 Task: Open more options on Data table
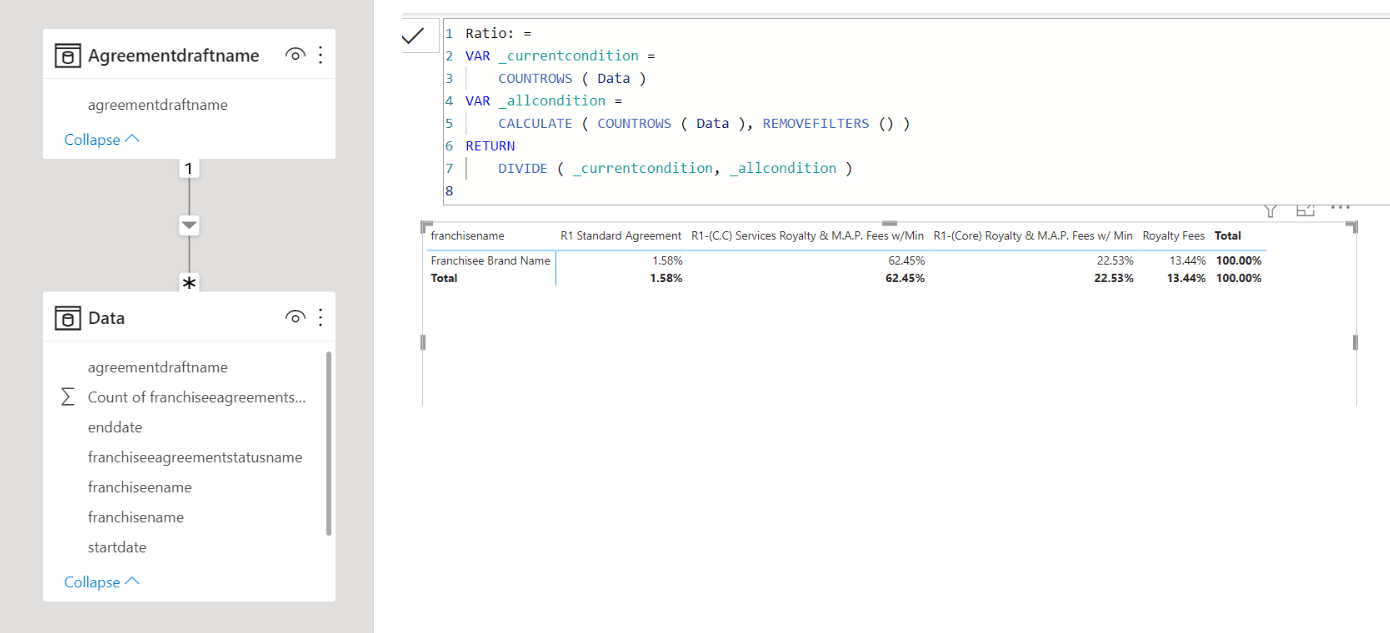click(320, 317)
